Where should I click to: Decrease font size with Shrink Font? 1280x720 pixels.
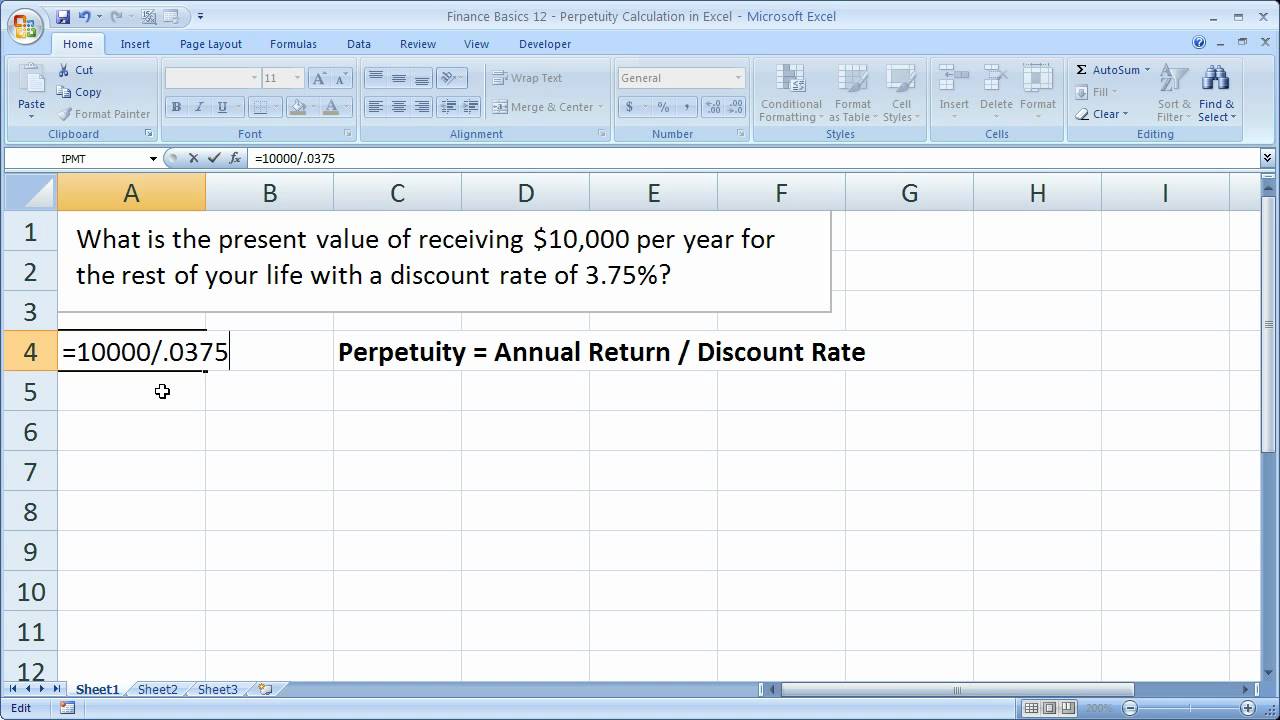[x=341, y=78]
